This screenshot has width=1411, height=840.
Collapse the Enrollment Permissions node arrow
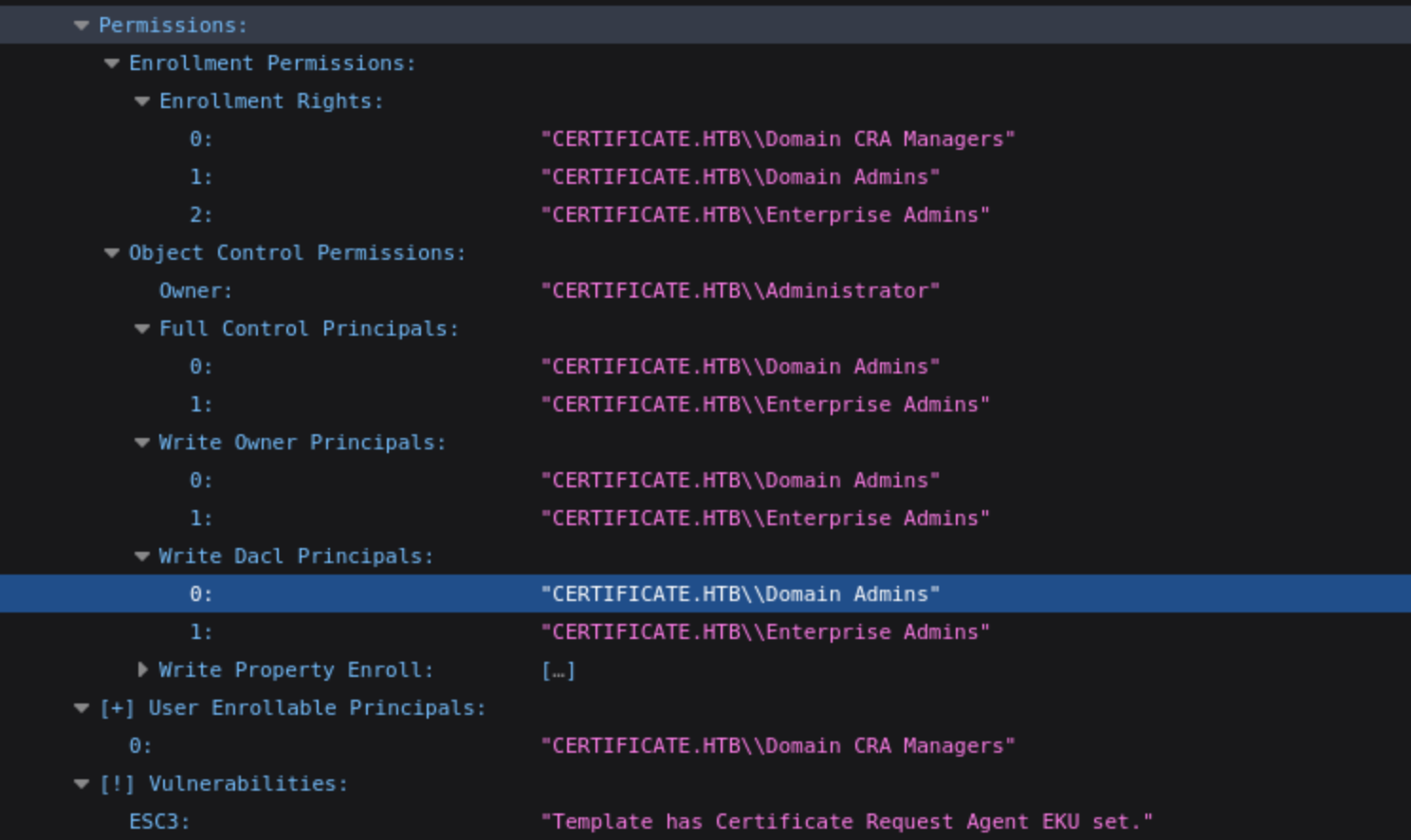(112, 64)
